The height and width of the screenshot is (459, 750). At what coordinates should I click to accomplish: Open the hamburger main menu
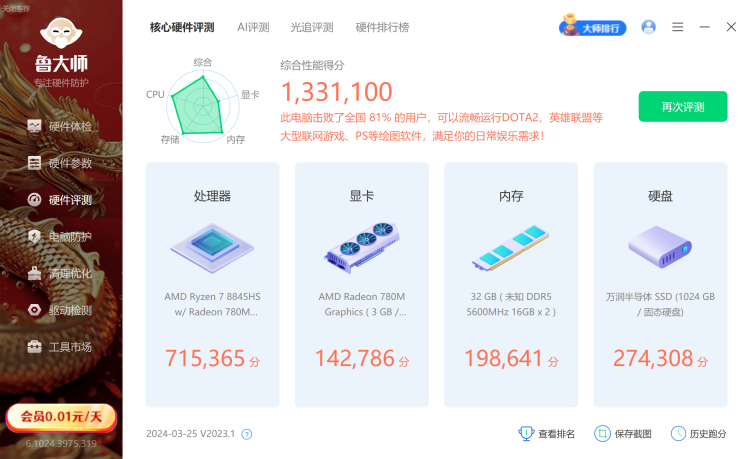[x=677, y=27]
